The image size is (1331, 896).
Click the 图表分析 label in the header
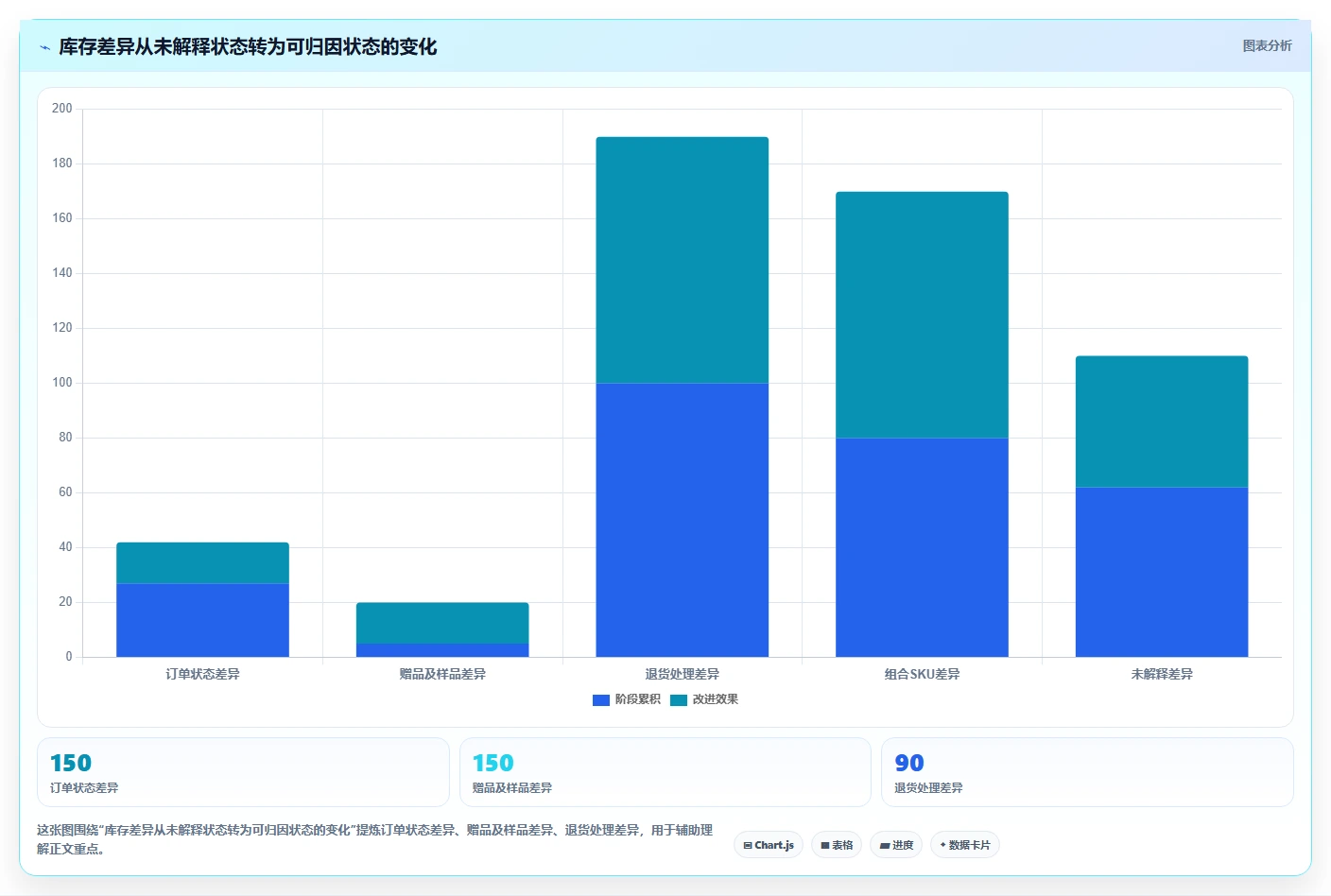pyautogui.click(x=1267, y=45)
